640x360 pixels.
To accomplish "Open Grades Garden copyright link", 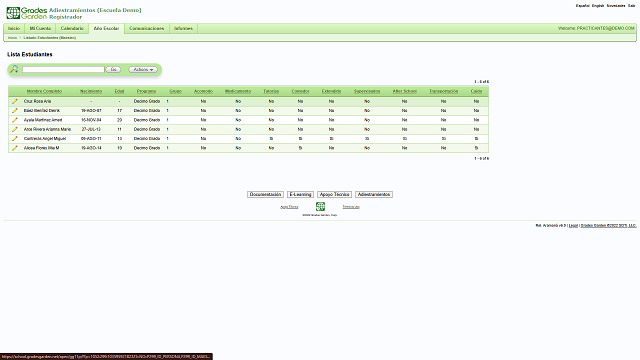I will point(608,225).
